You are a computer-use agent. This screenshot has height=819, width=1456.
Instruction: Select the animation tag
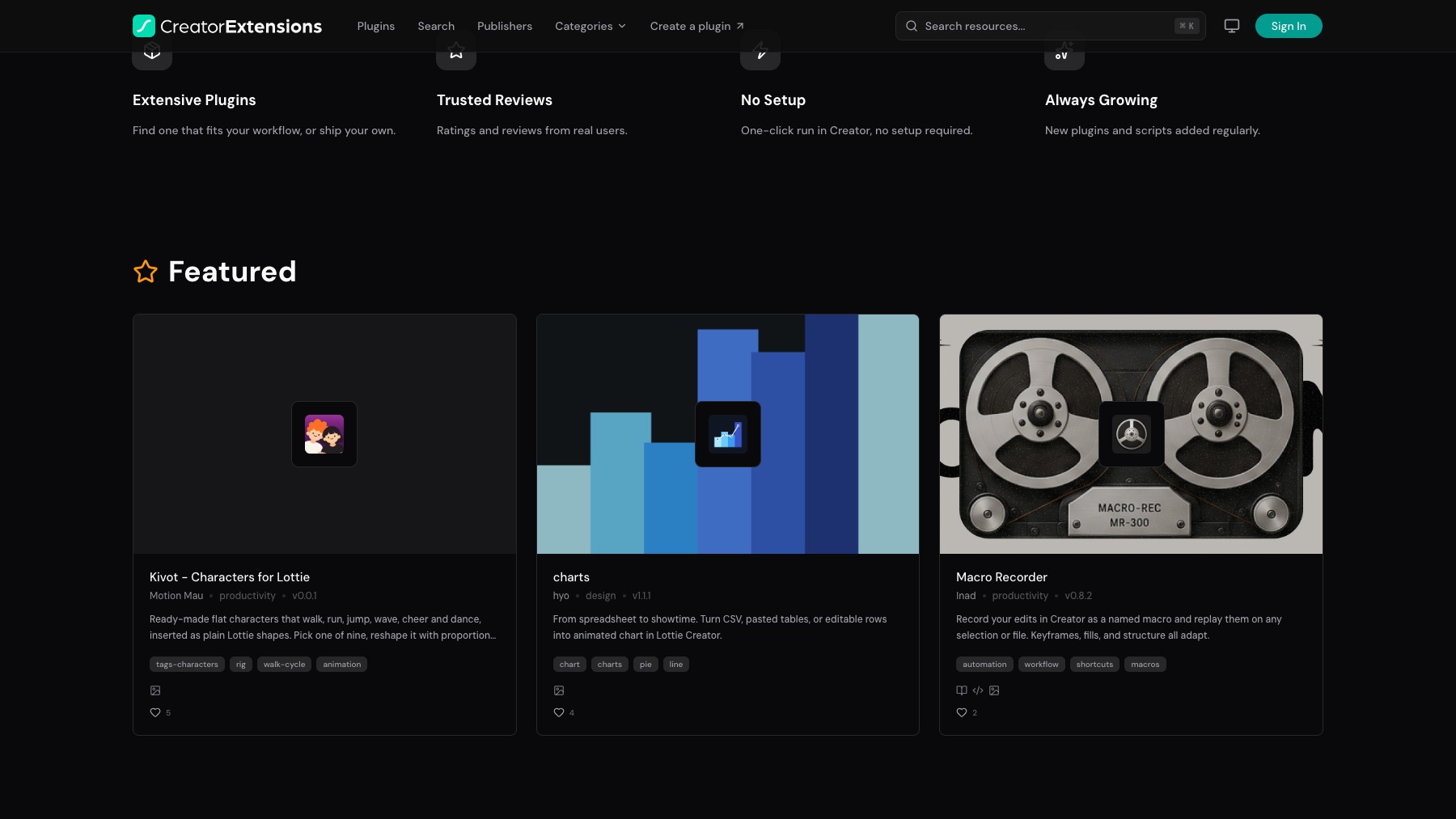click(342, 665)
